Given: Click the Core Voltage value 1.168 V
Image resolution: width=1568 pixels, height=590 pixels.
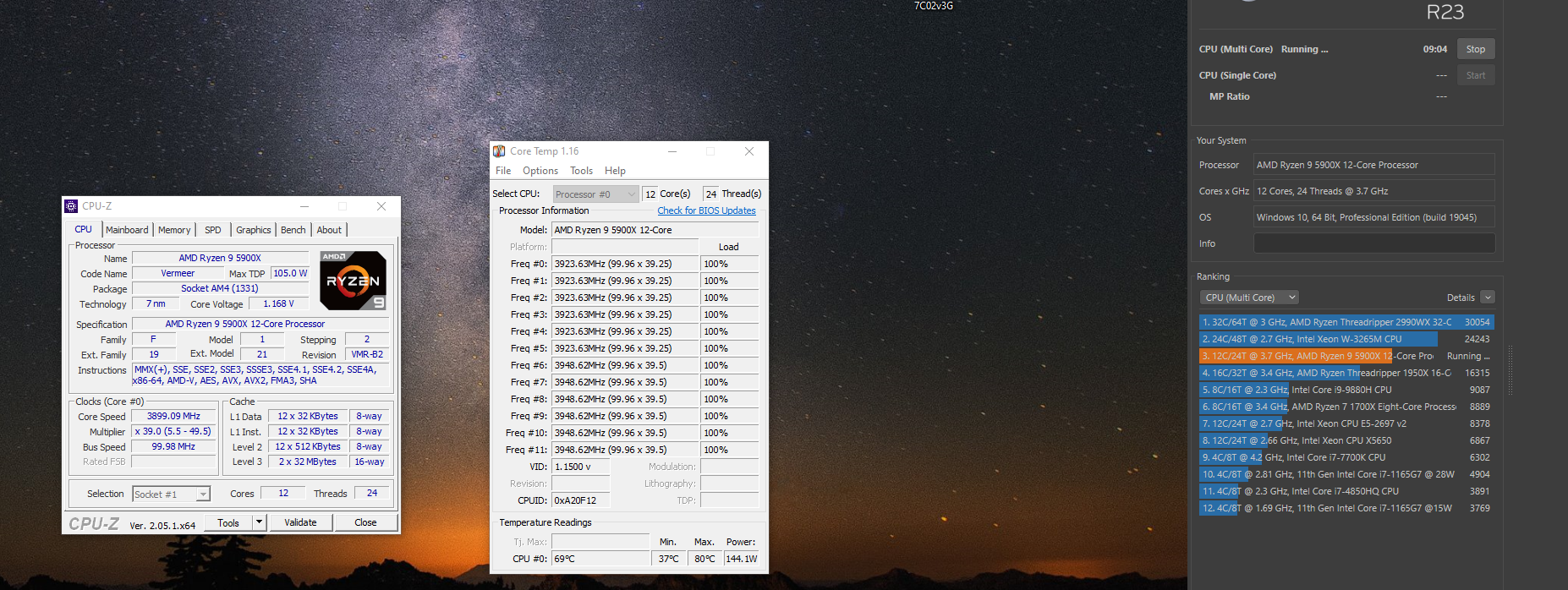Looking at the screenshot, I should click(x=278, y=303).
